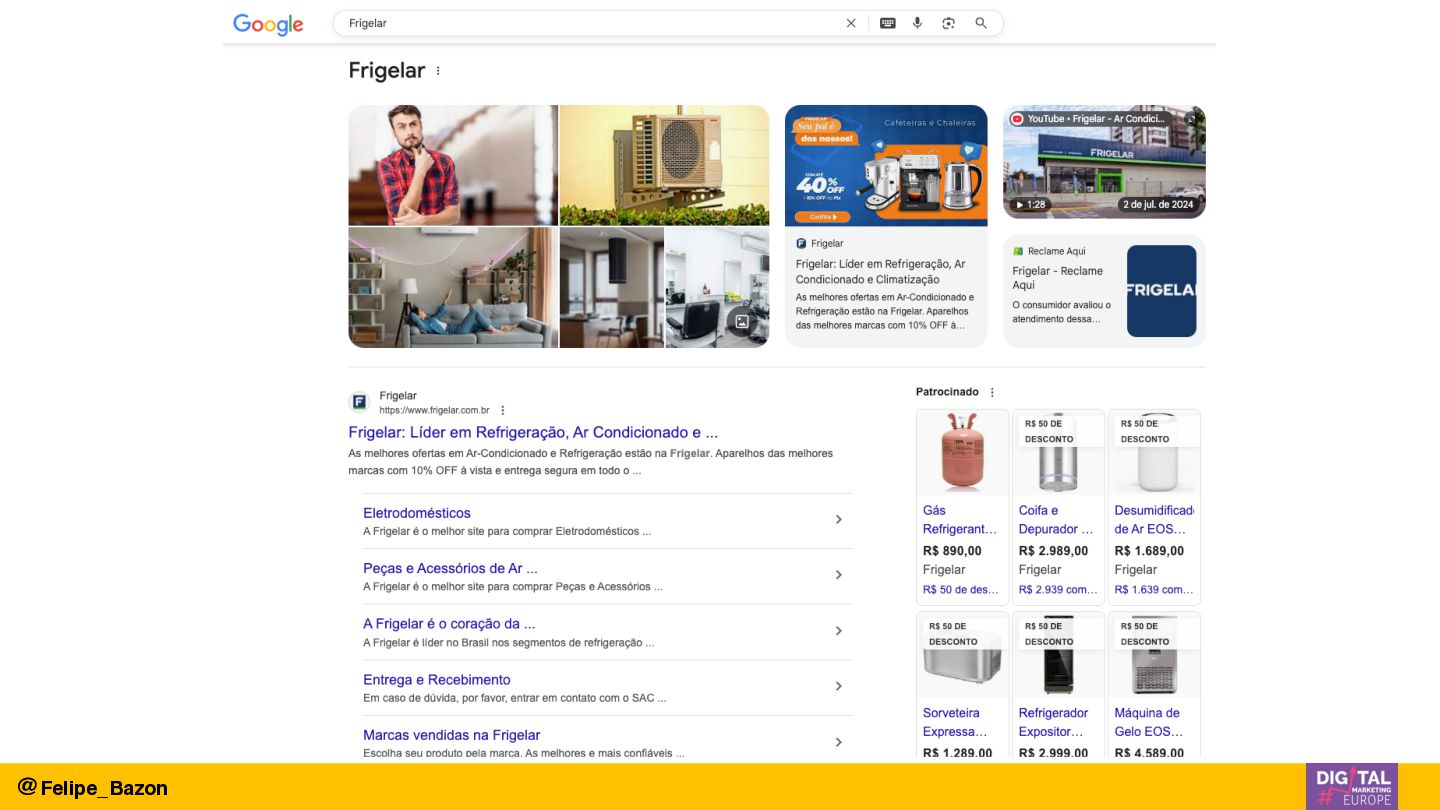The image size is (1440, 810).
Task: Start voice search with the microphone icon
Action: point(917,23)
